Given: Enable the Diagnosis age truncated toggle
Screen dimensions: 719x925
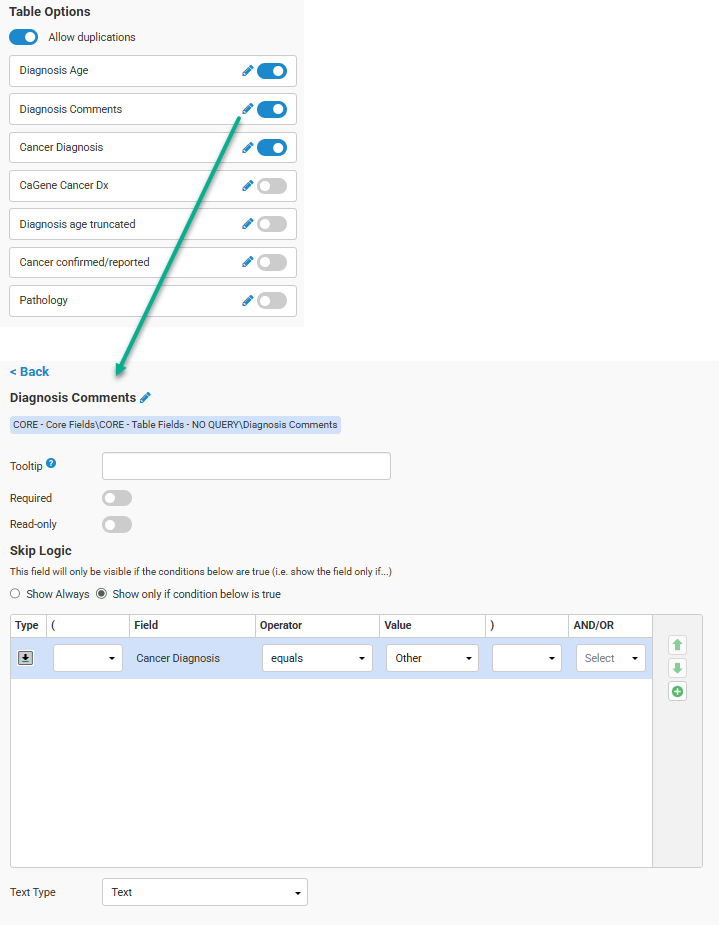Looking at the screenshot, I should 271,224.
